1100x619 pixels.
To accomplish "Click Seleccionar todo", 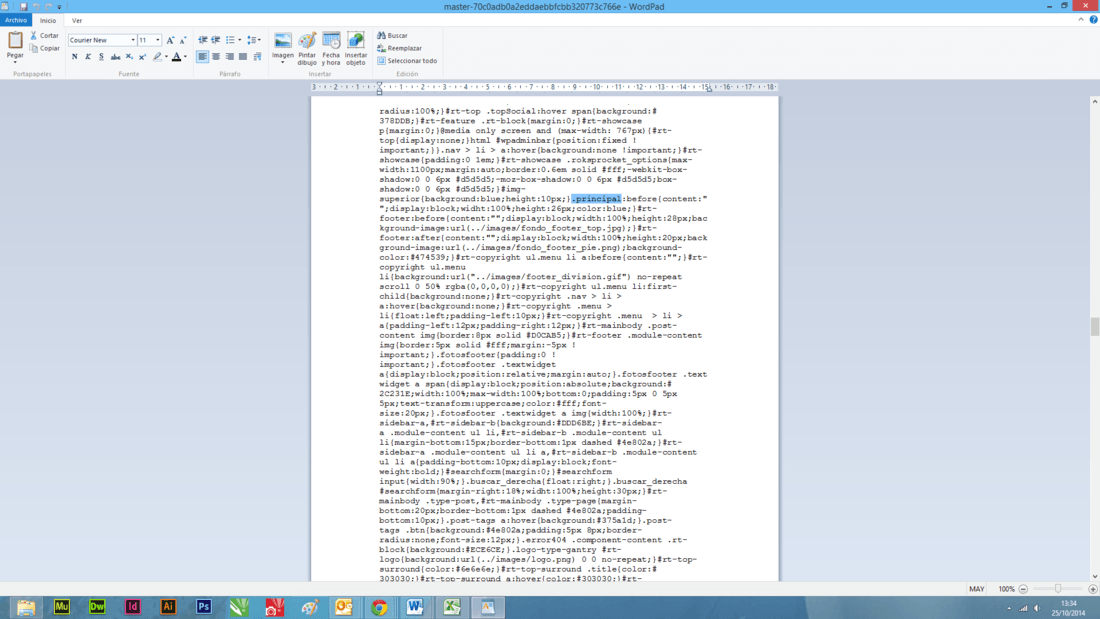I will point(407,61).
